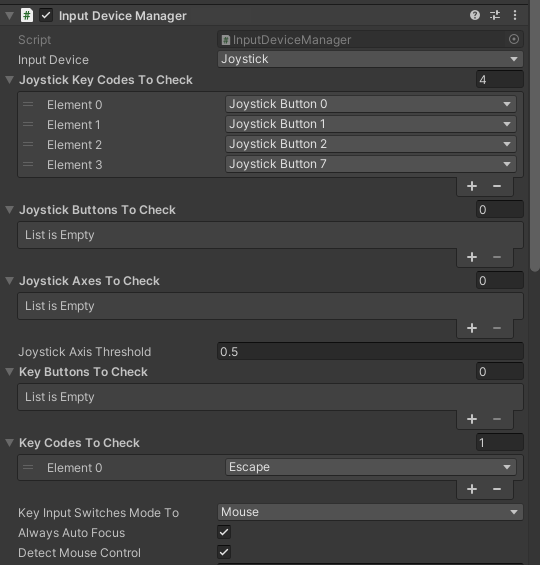540x565 pixels.
Task: Click the InputDeviceManager script object picker
Action: [x=514, y=39]
